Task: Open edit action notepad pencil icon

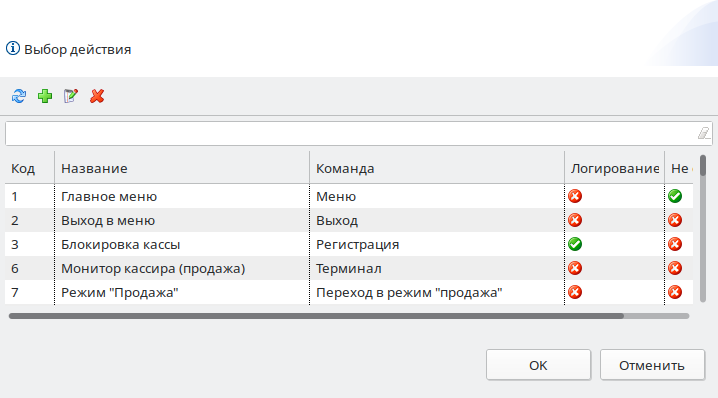Action: pos(71,96)
